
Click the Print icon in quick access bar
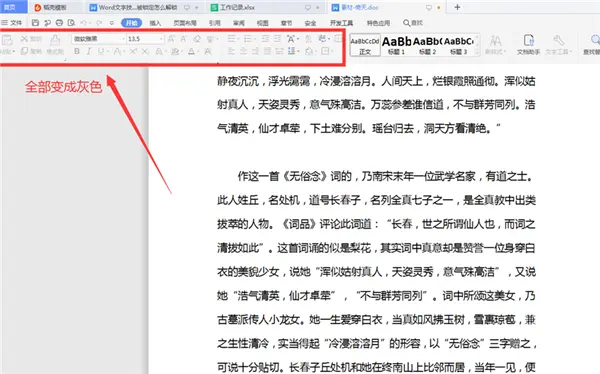pyautogui.click(x=59, y=23)
